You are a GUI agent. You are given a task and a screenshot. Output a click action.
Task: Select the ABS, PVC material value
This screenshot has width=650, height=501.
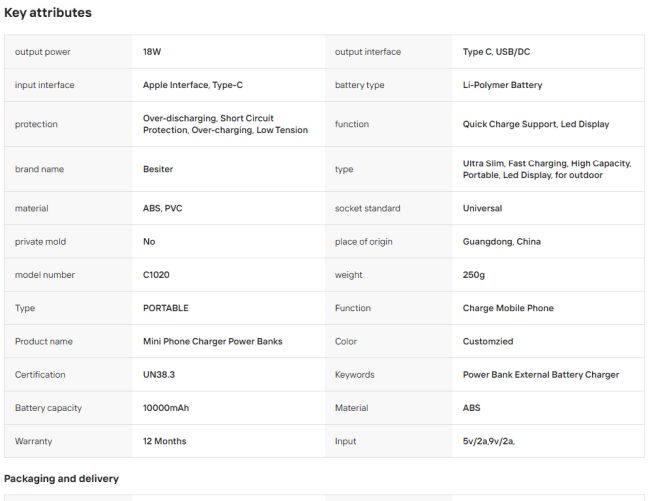(x=162, y=208)
